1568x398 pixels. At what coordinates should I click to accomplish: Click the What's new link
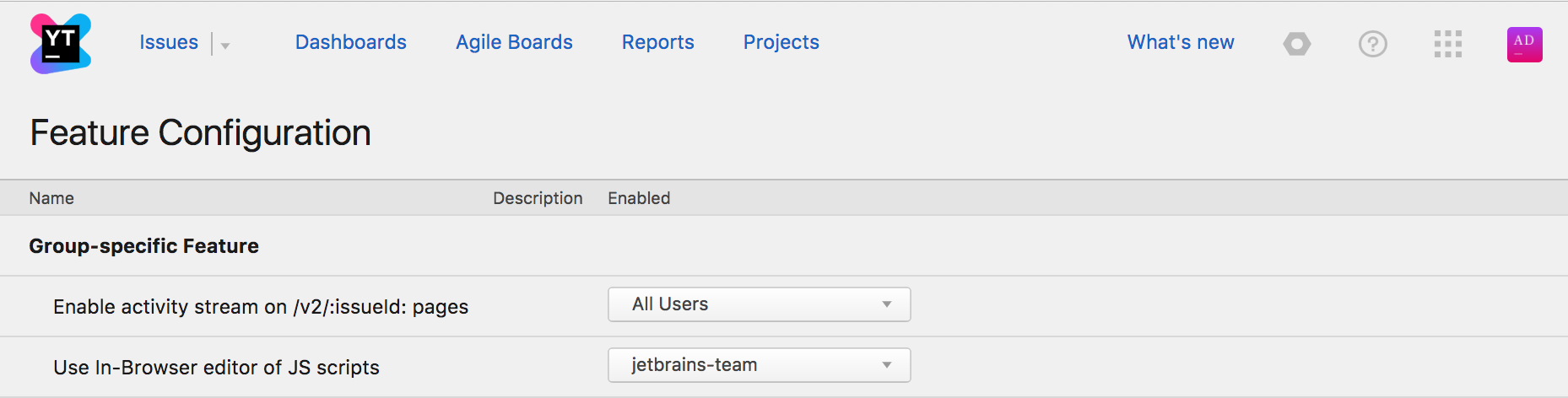click(1181, 42)
